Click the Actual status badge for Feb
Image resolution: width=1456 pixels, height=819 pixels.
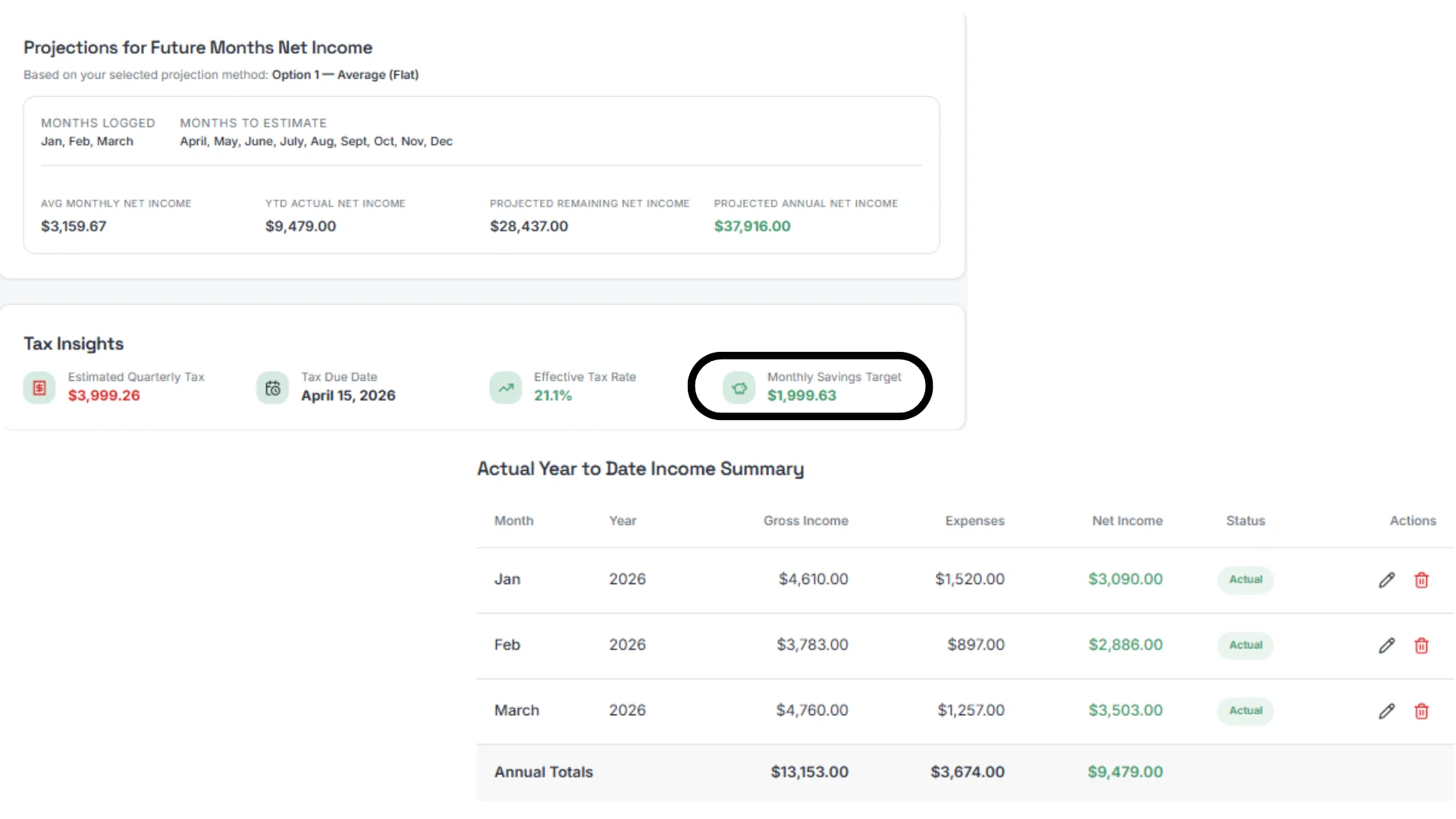[1245, 645]
